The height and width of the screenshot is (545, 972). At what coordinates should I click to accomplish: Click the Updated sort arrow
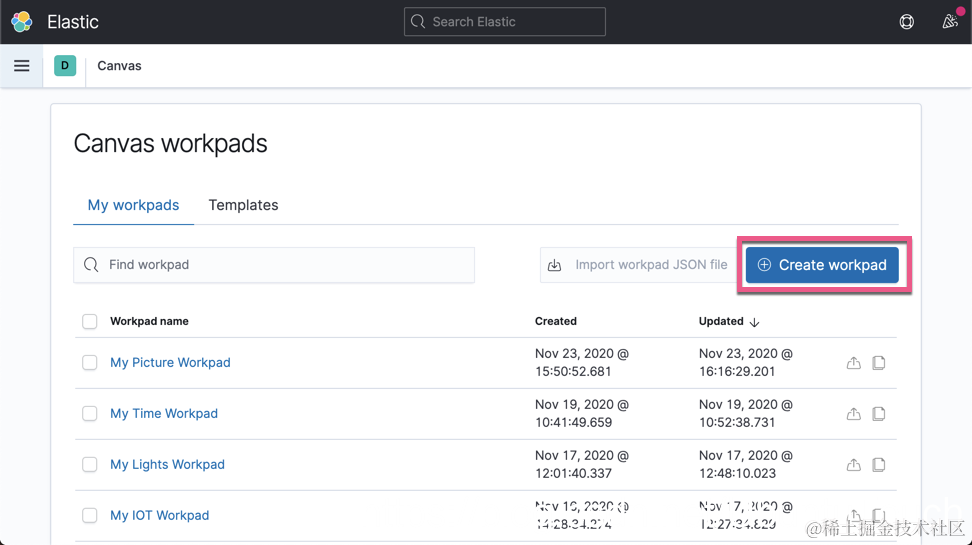[x=754, y=322]
